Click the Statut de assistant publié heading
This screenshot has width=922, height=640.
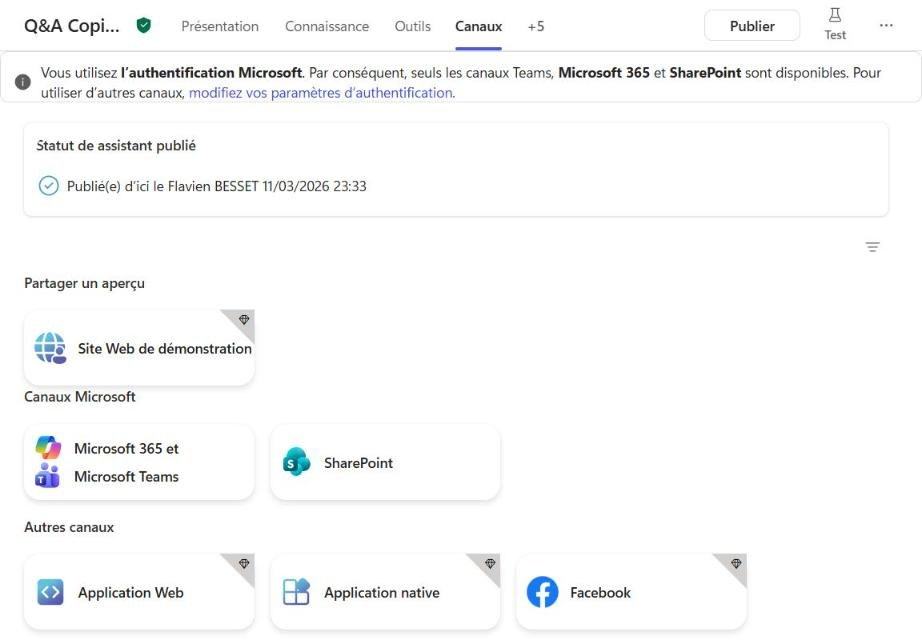(116, 146)
